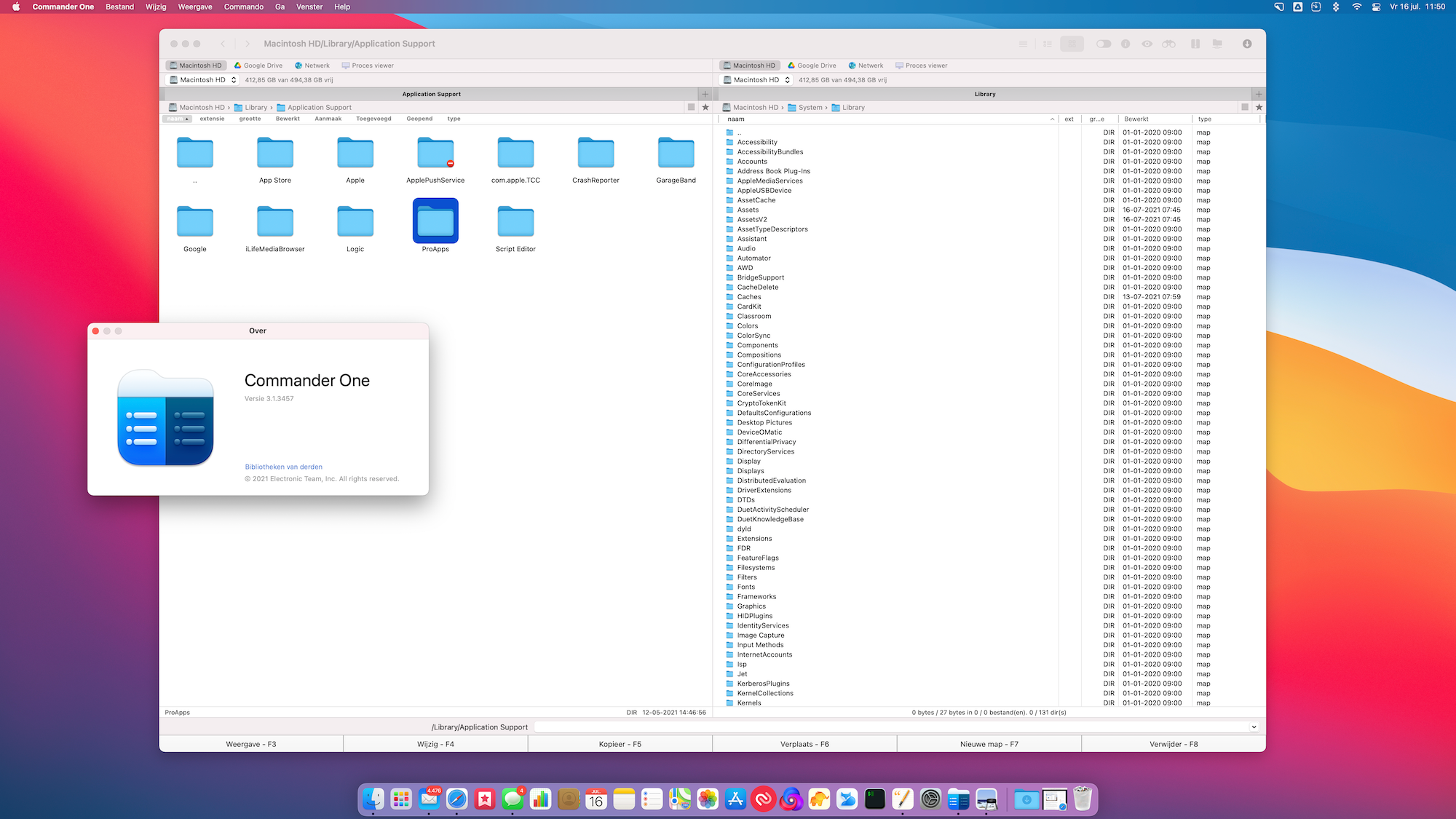
Task: Click the Verplaats - F6 button
Action: point(804,744)
